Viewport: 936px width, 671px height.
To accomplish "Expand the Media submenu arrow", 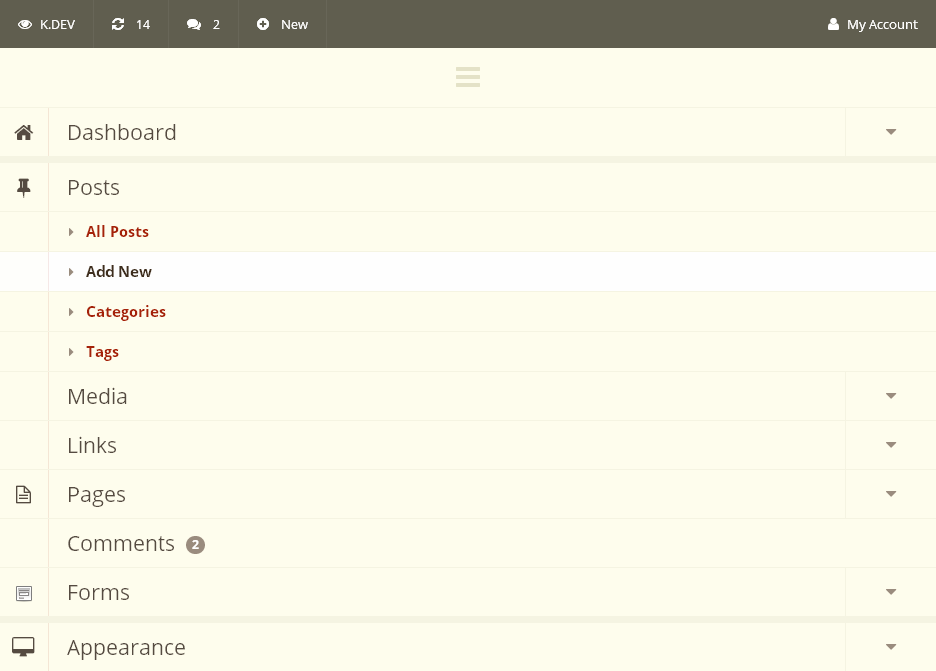I will coord(891,396).
